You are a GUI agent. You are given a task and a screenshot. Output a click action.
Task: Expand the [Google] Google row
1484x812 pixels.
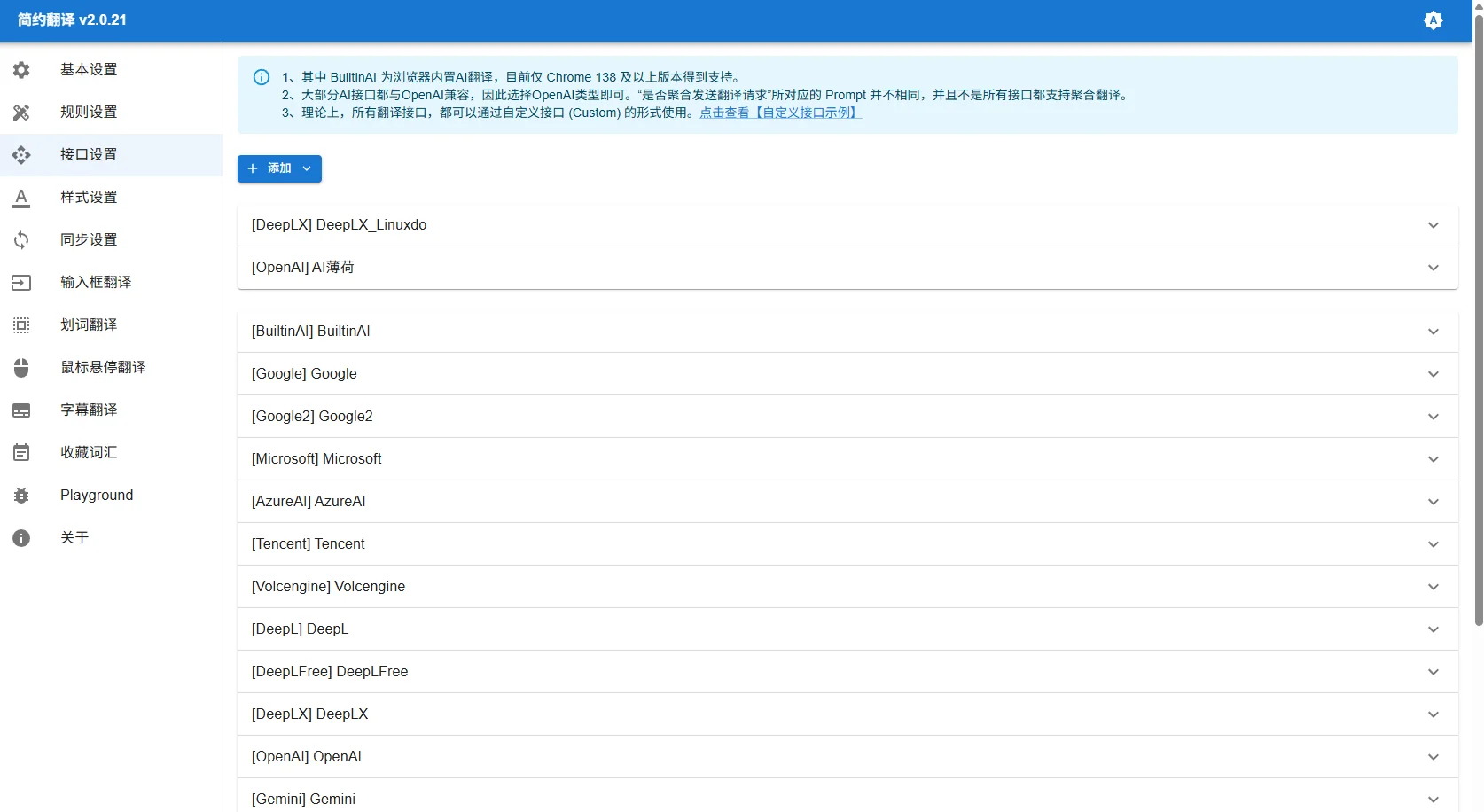(x=847, y=374)
